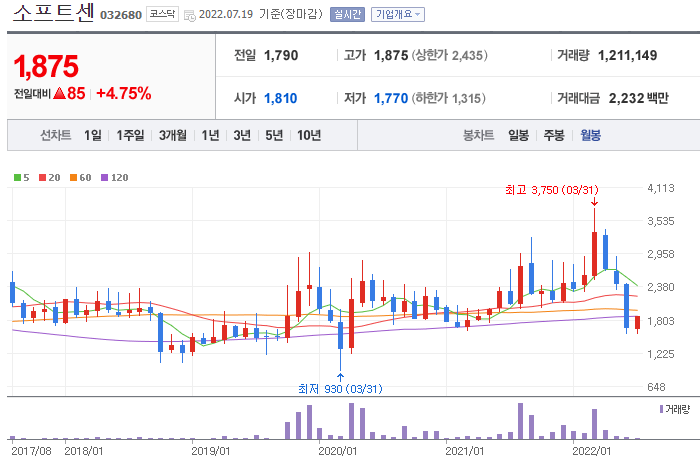Toggle the 실시간 real-time button

click(347, 15)
